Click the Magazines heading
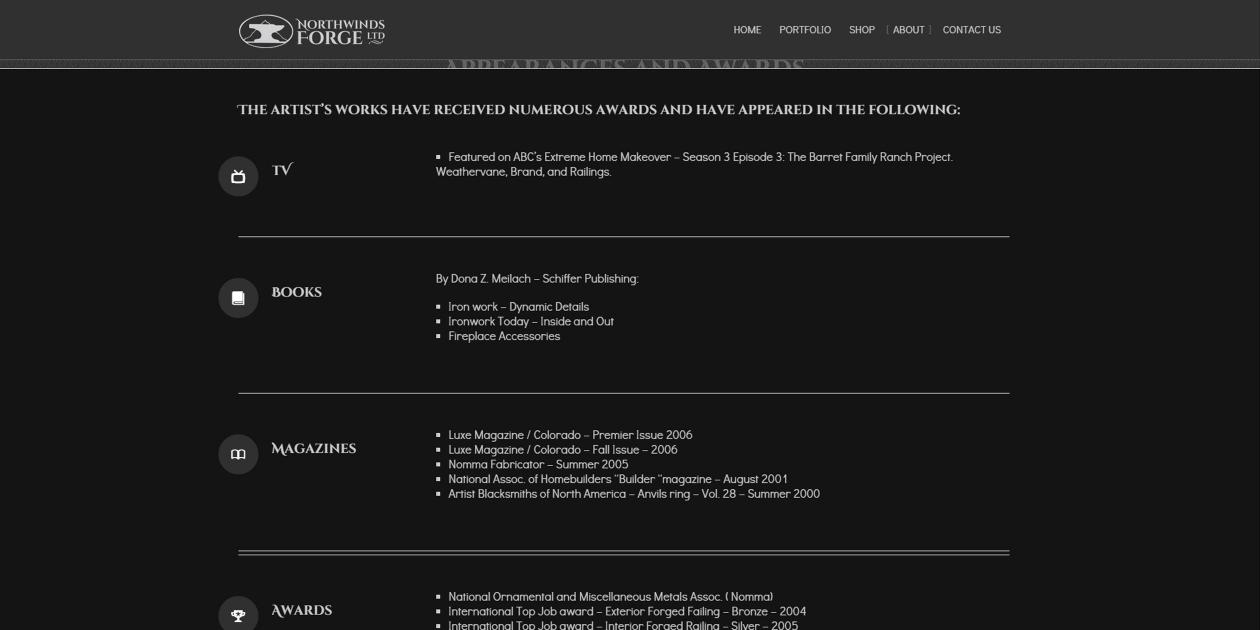The width and height of the screenshot is (1260, 630). coord(314,449)
